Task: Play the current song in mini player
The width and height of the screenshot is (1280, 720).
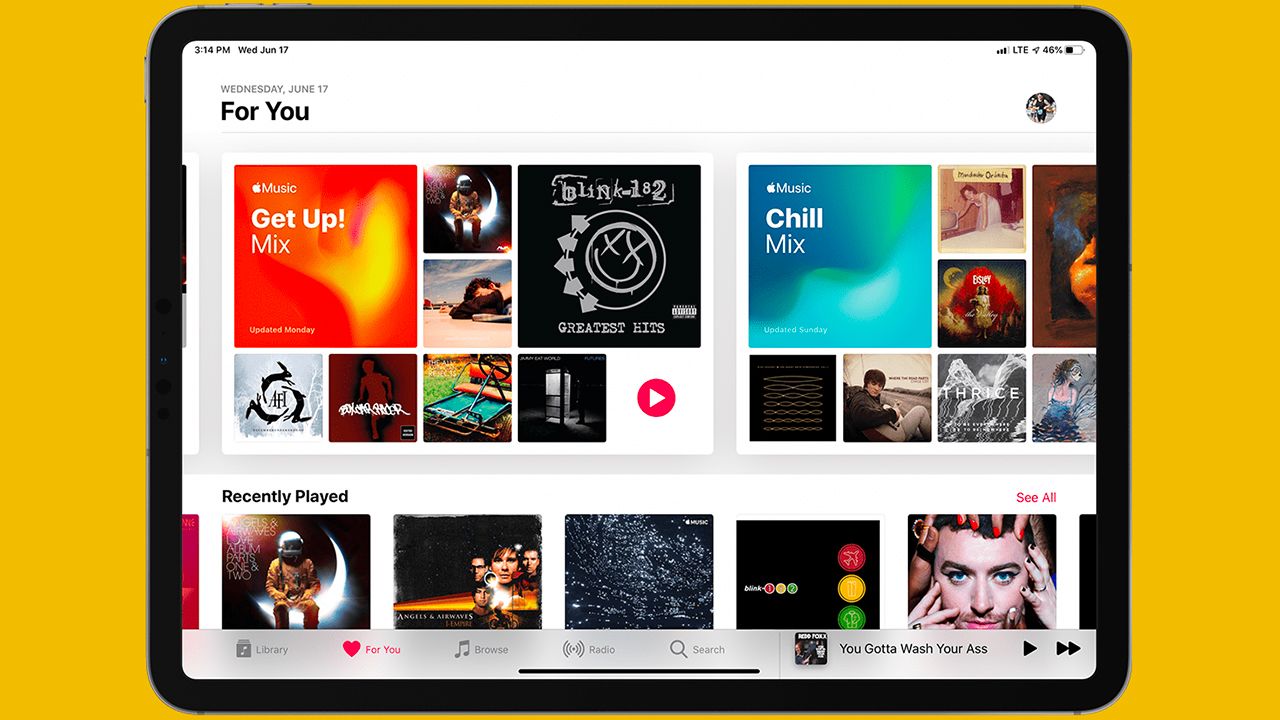Action: (1030, 649)
